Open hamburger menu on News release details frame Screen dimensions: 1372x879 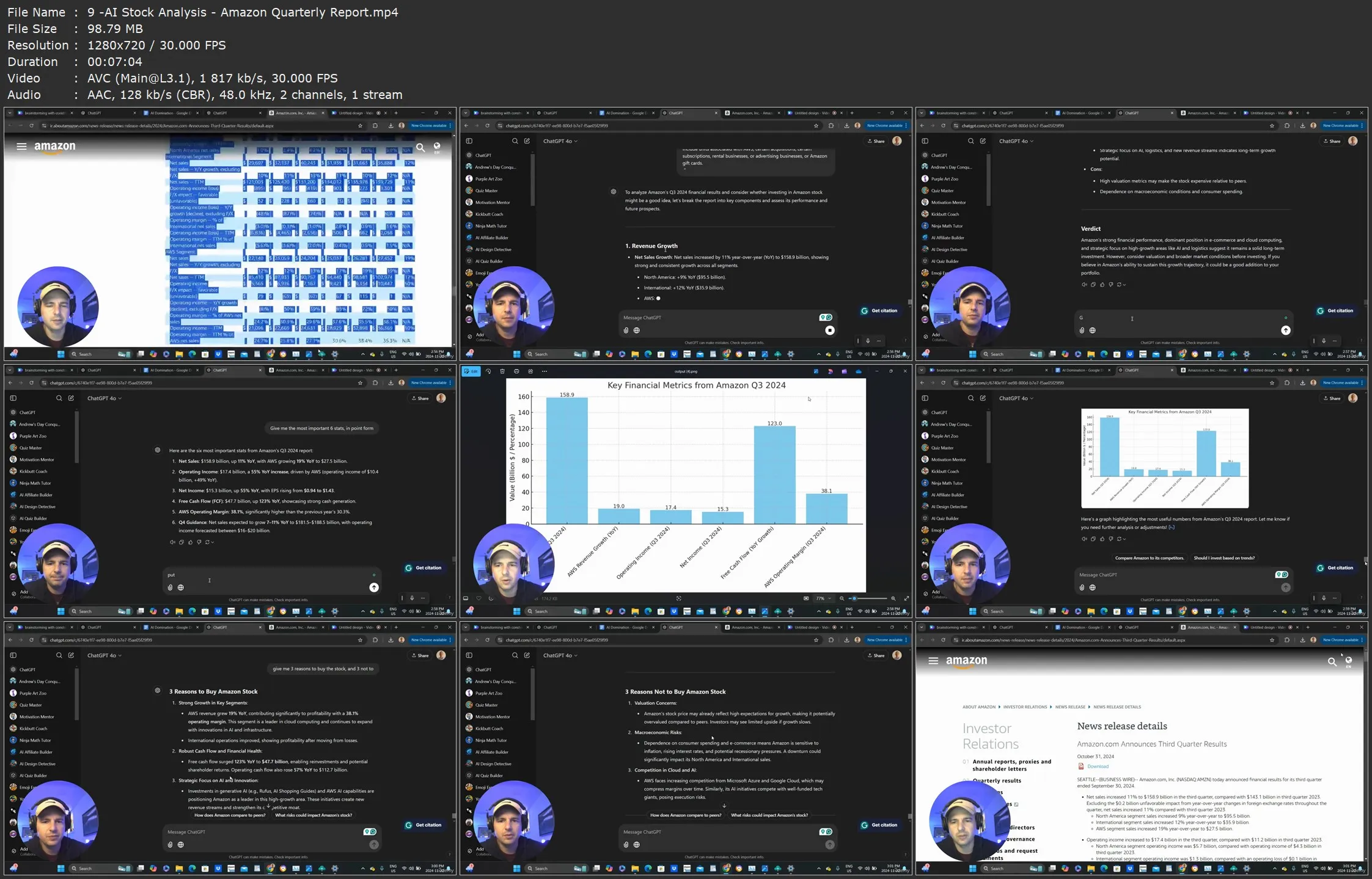tap(933, 660)
